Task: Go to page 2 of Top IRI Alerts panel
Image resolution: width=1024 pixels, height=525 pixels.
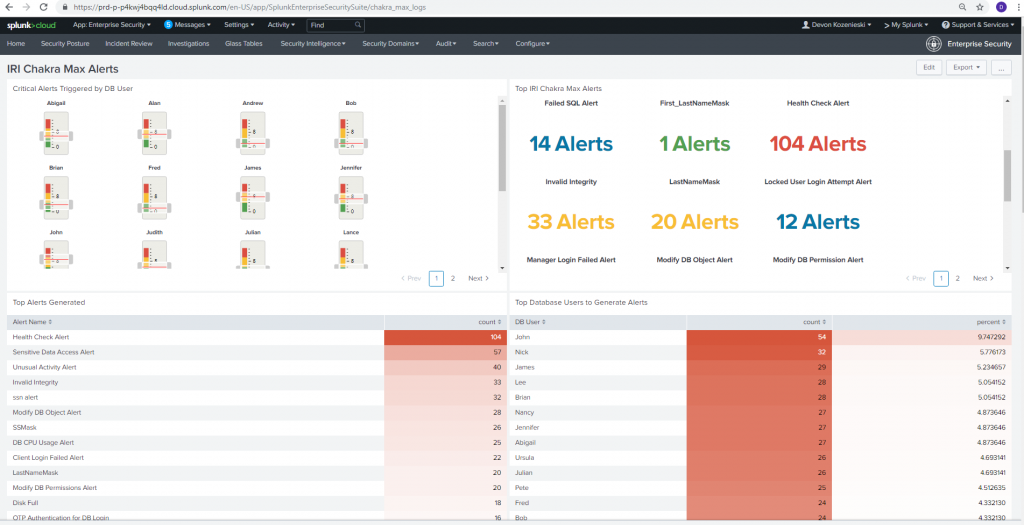Action: click(x=957, y=278)
